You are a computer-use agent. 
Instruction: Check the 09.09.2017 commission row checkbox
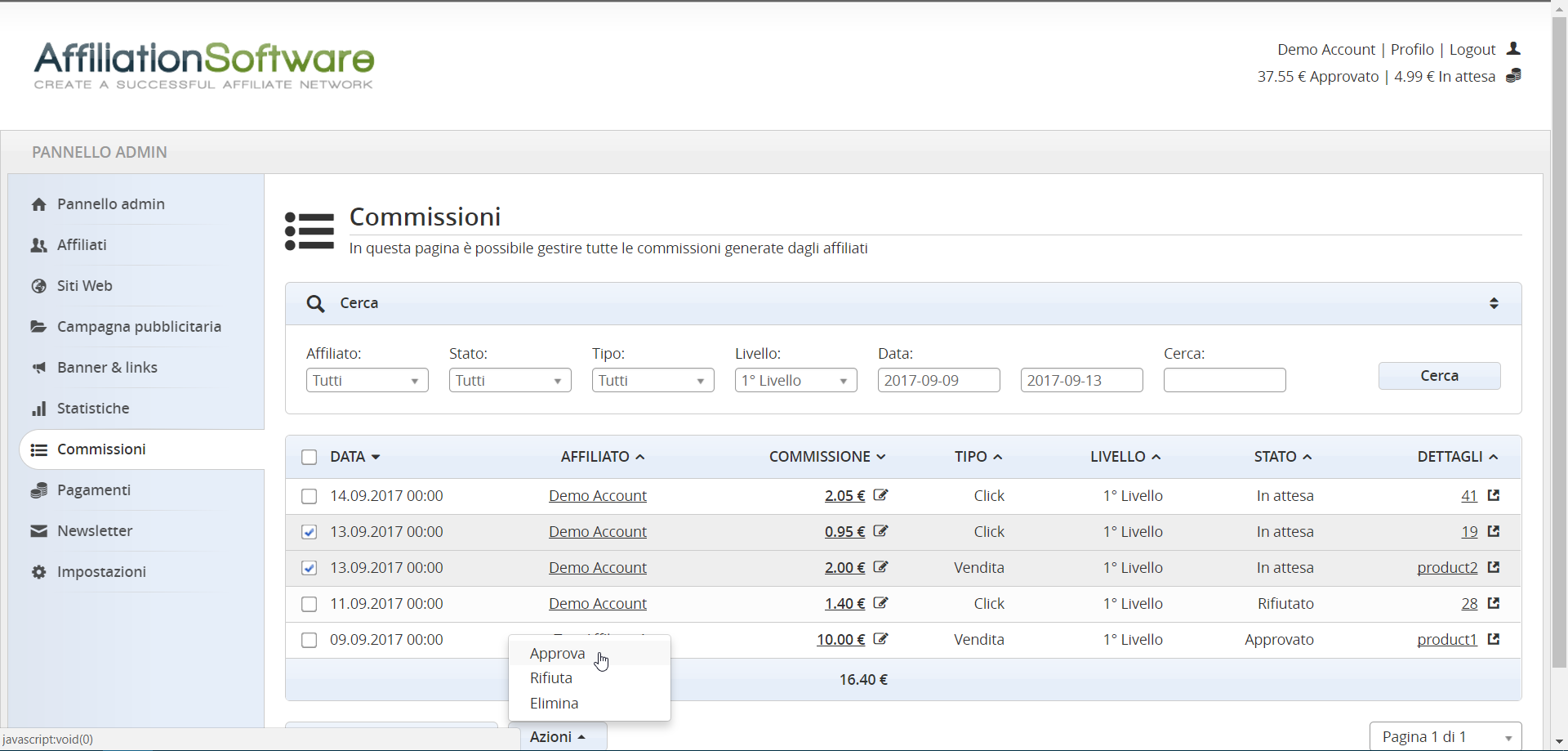(x=309, y=640)
